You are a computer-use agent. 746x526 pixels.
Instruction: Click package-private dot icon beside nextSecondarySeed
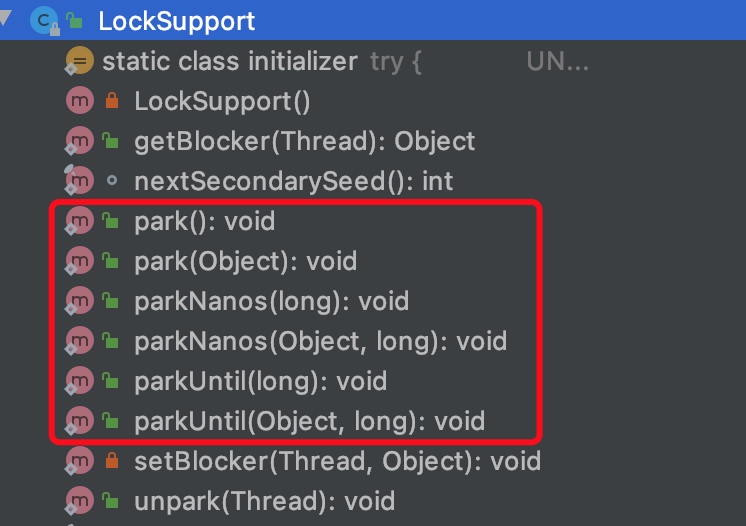tap(112, 181)
